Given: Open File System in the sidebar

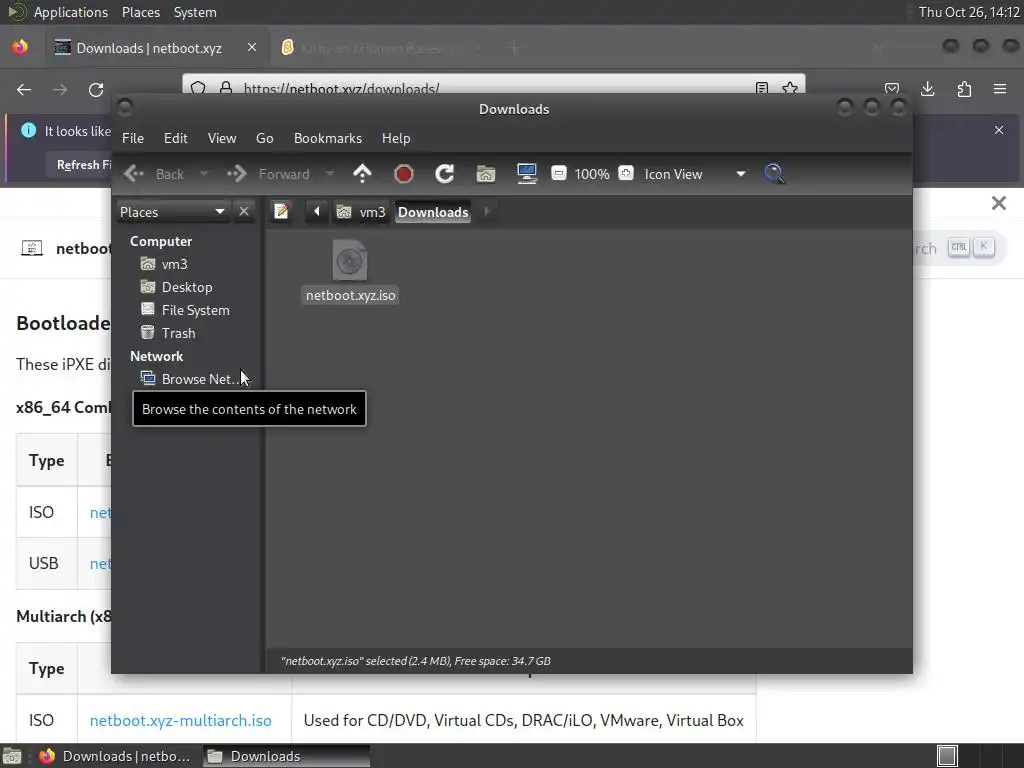Looking at the screenshot, I should (195, 310).
